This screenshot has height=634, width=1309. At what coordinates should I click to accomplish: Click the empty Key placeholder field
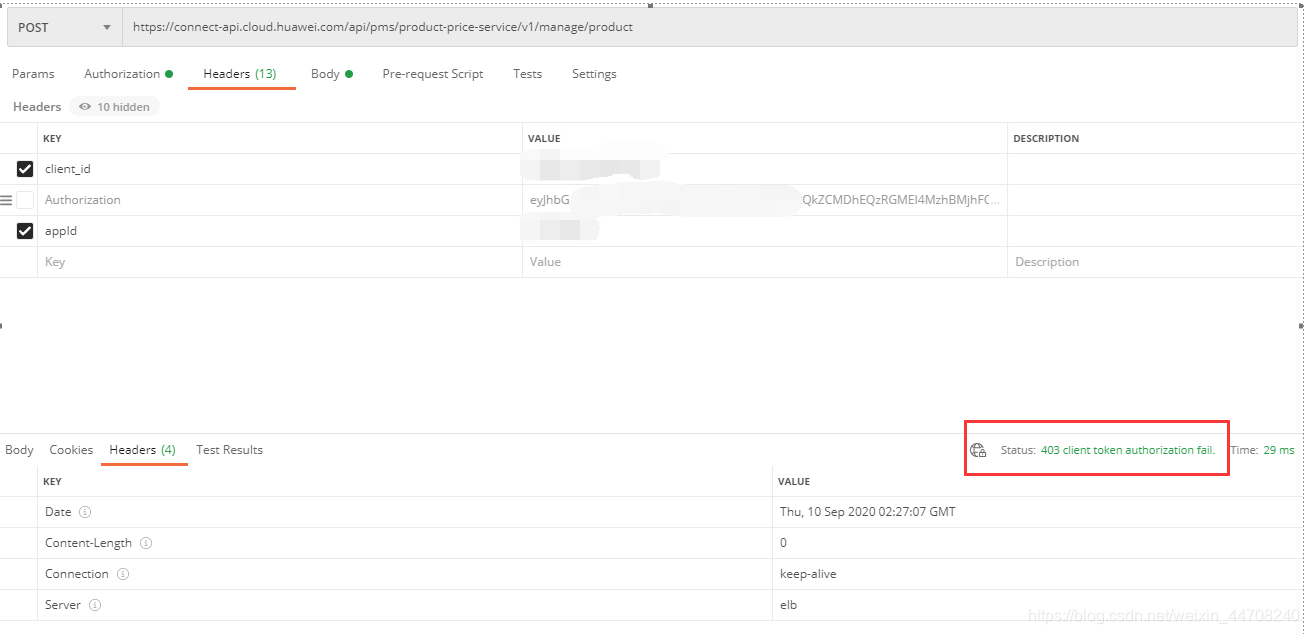pos(280,262)
